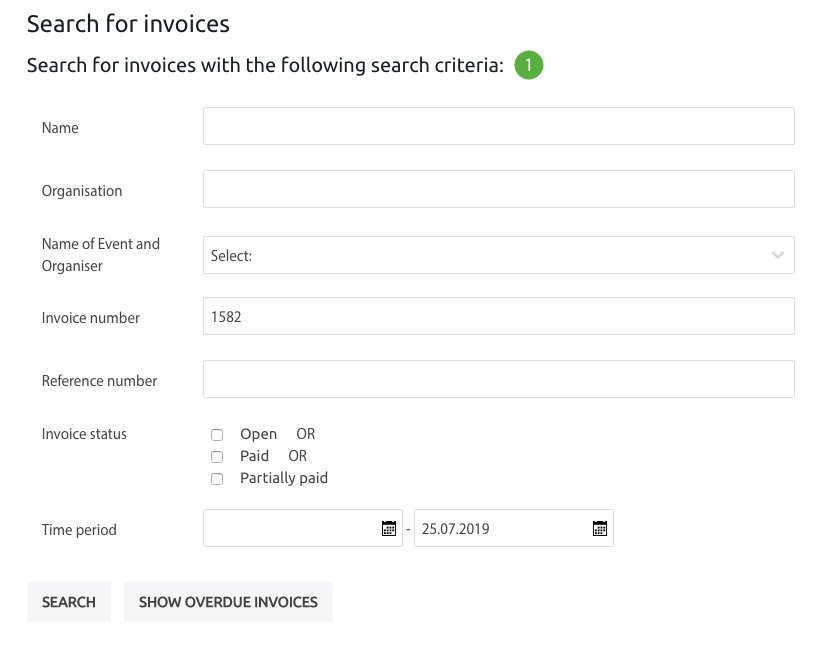Click the SEARCH button
835x647 pixels.
69,602
